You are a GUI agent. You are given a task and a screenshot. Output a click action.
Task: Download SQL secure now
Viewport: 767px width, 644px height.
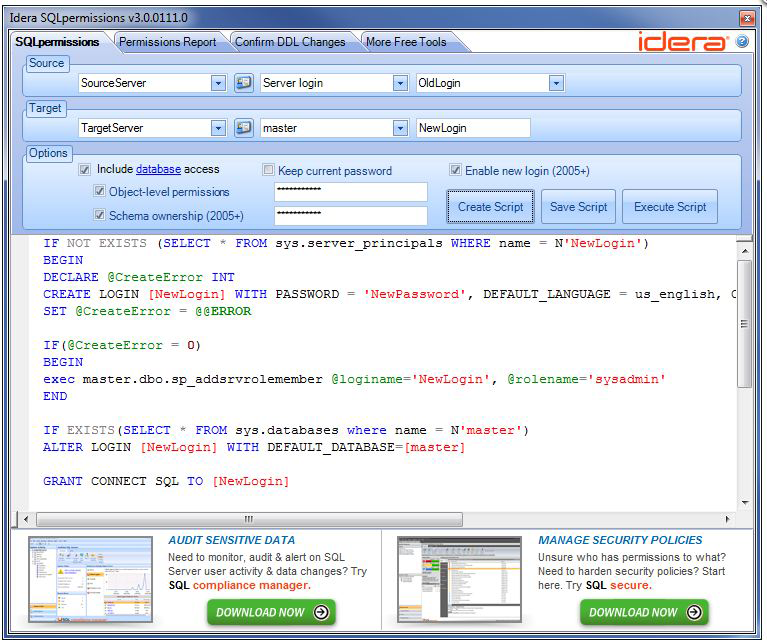pos(644,612)
